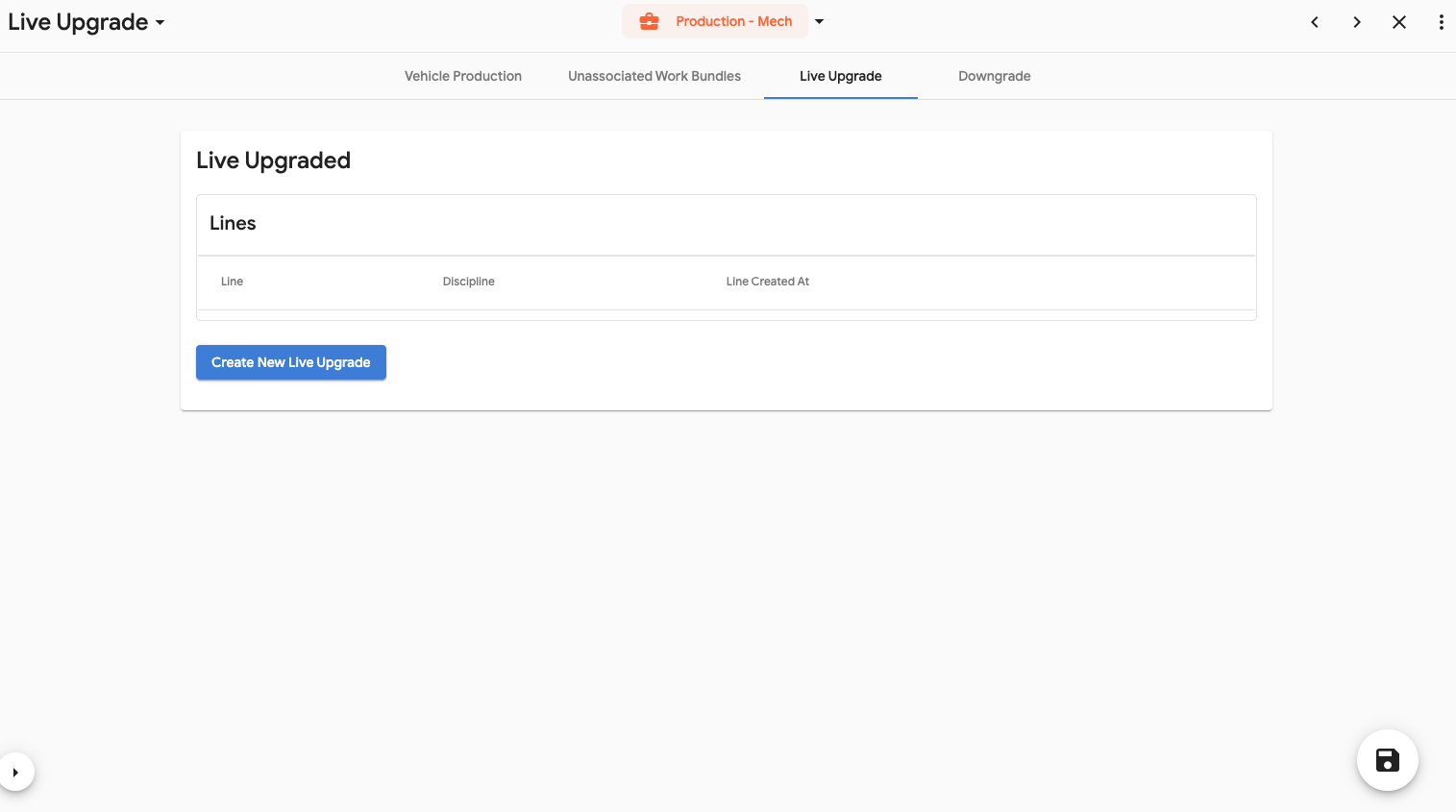The image size is (1456, 812).
Task: Switch to the Downgrade tab
Action: tap(995, 76)
